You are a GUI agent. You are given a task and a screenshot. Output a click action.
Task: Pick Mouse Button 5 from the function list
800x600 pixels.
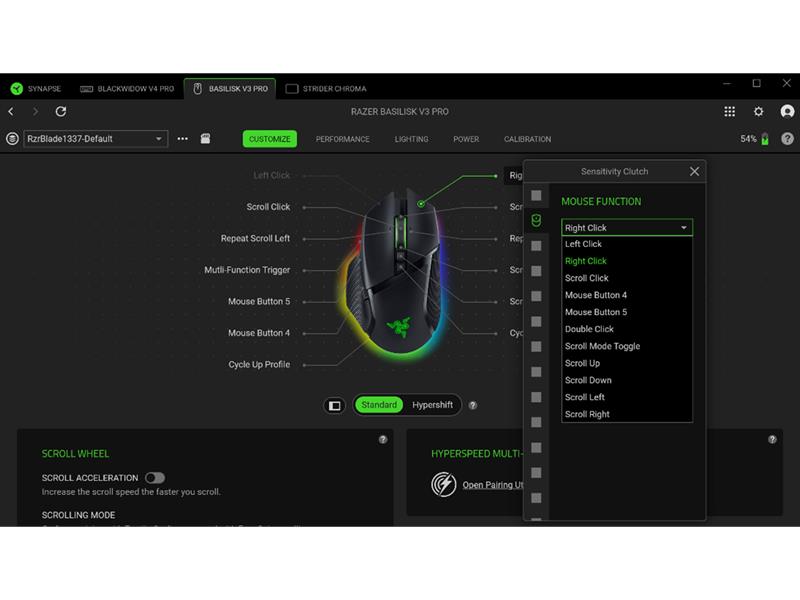point(627,312)
